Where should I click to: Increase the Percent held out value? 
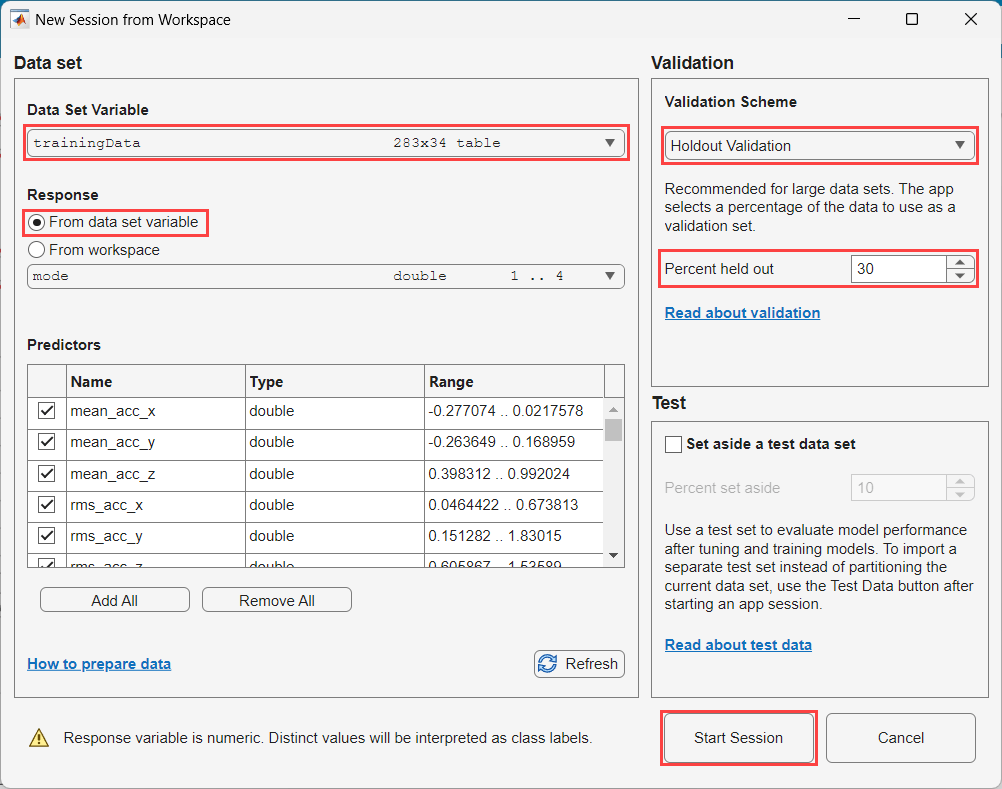tap(960, 262)
